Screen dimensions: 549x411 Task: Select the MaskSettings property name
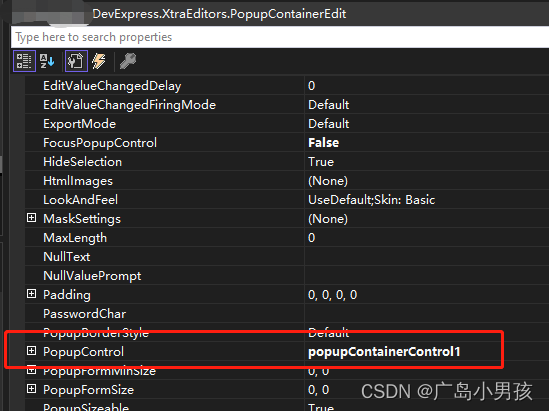[x=82, y=219]
